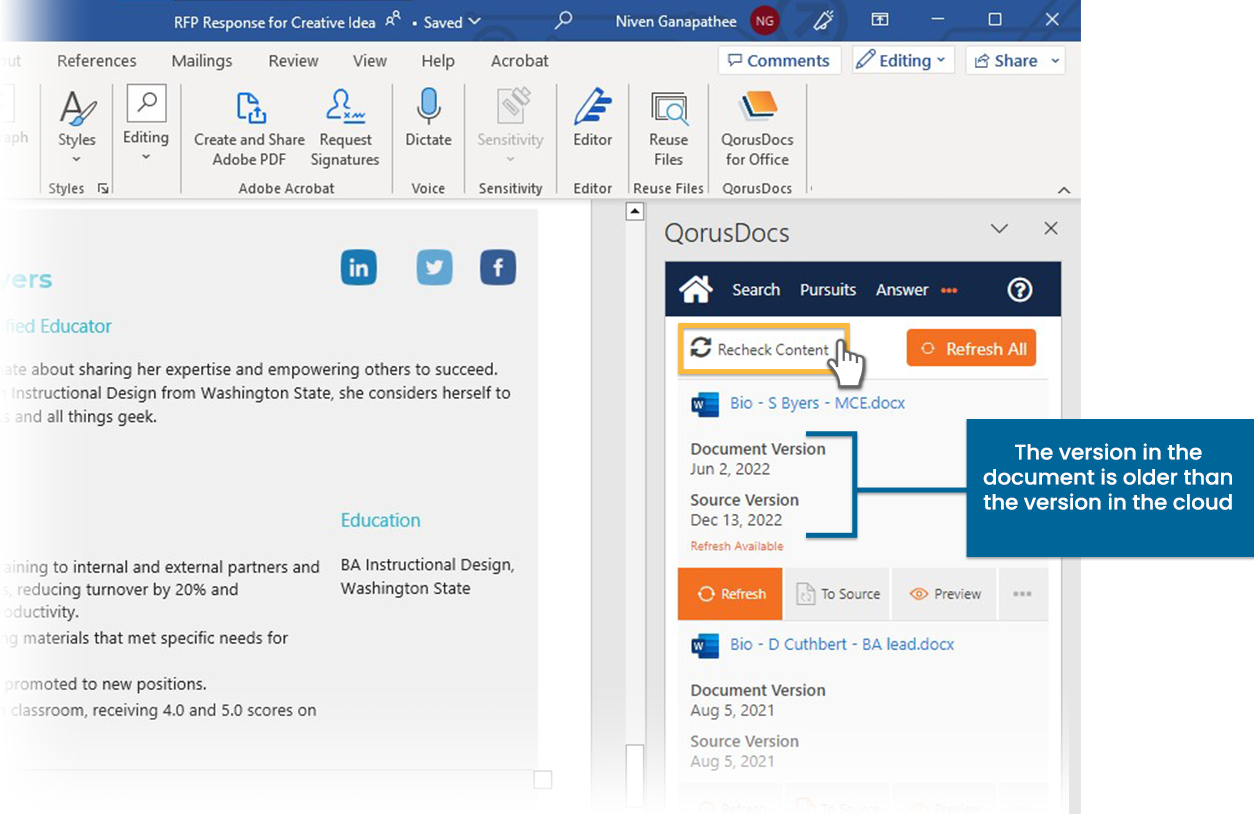Open the Mailings tab
This screenshot has height=814, width=1254.
pyautogui.click(x=202, y=60)
